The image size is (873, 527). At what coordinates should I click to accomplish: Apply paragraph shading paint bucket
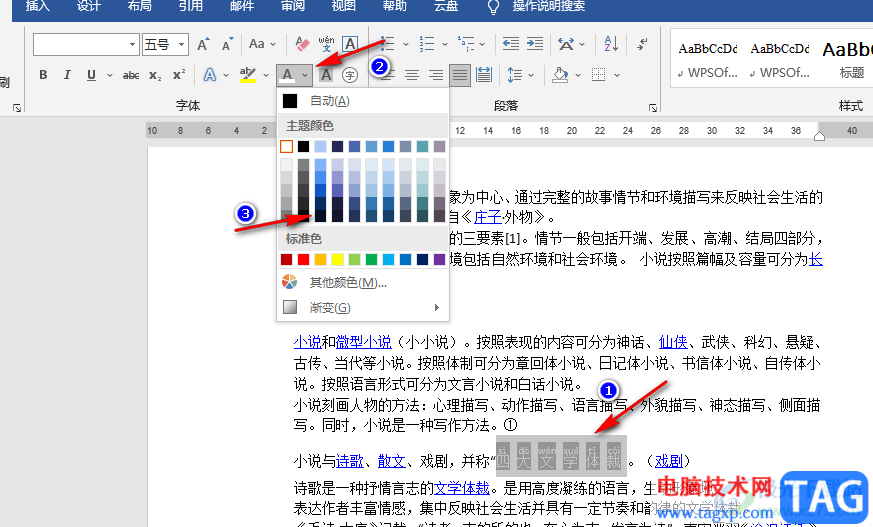point(560,75)
